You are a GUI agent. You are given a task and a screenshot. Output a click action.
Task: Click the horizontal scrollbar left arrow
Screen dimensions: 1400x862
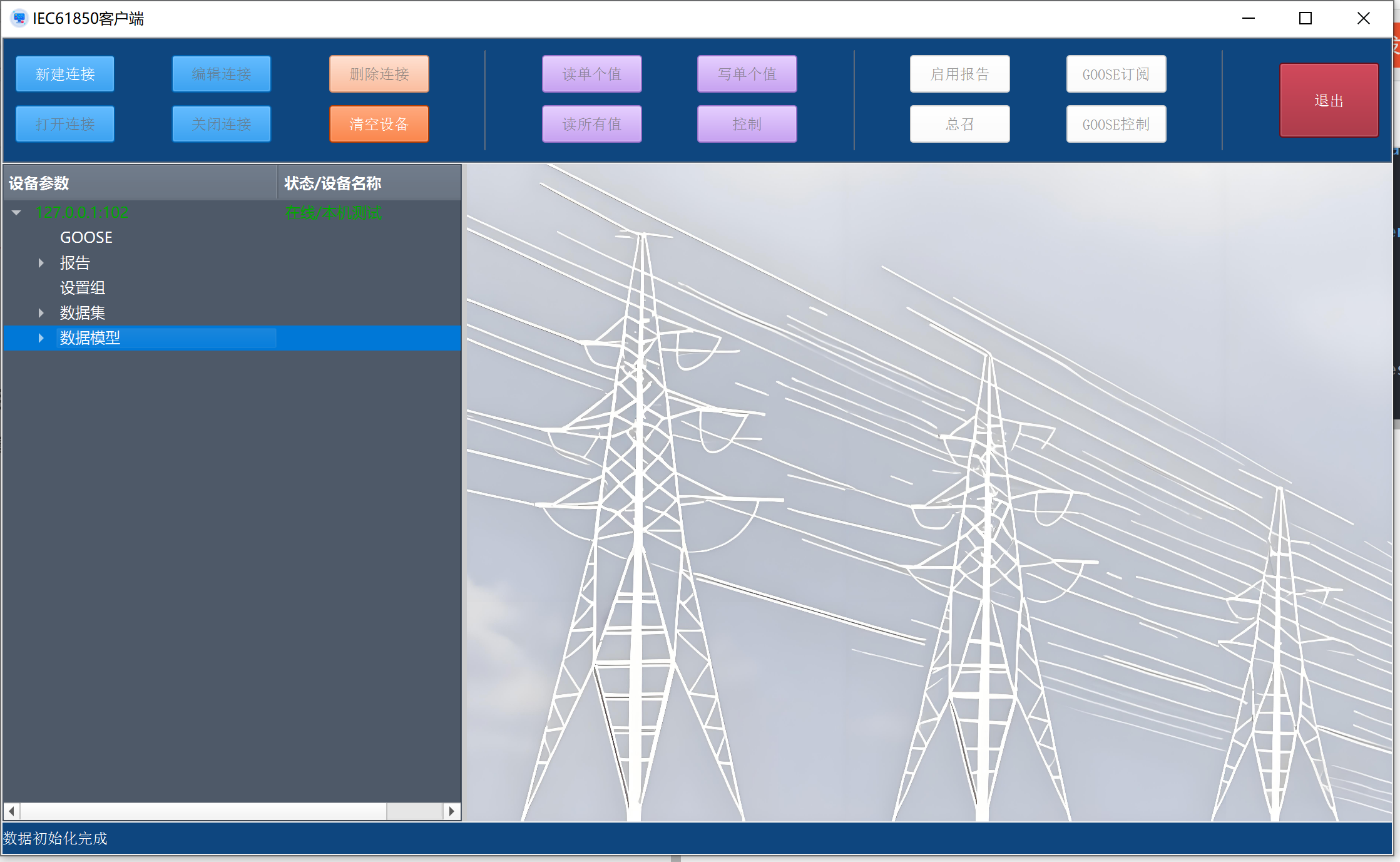[11, 811]
